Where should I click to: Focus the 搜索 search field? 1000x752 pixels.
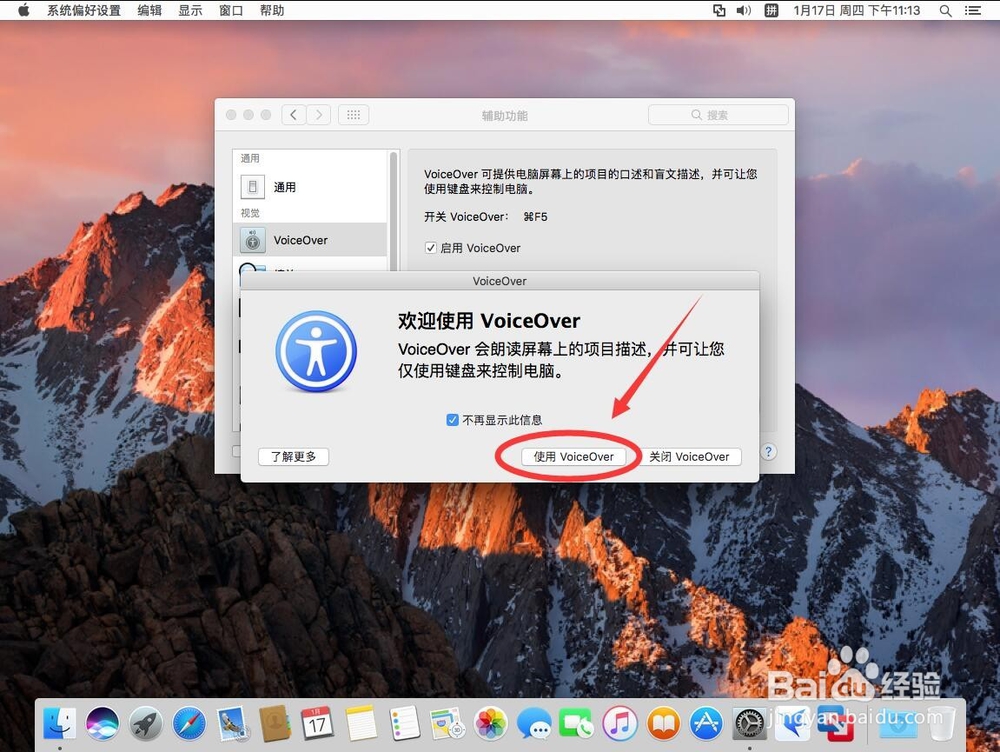click(718, 115)
